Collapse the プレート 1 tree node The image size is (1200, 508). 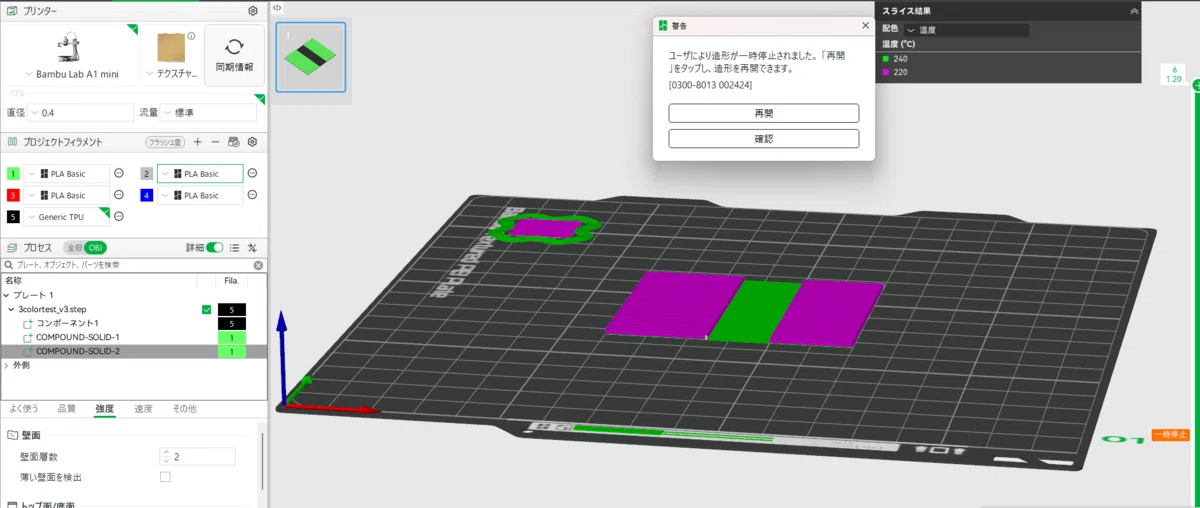pos(6,295)
